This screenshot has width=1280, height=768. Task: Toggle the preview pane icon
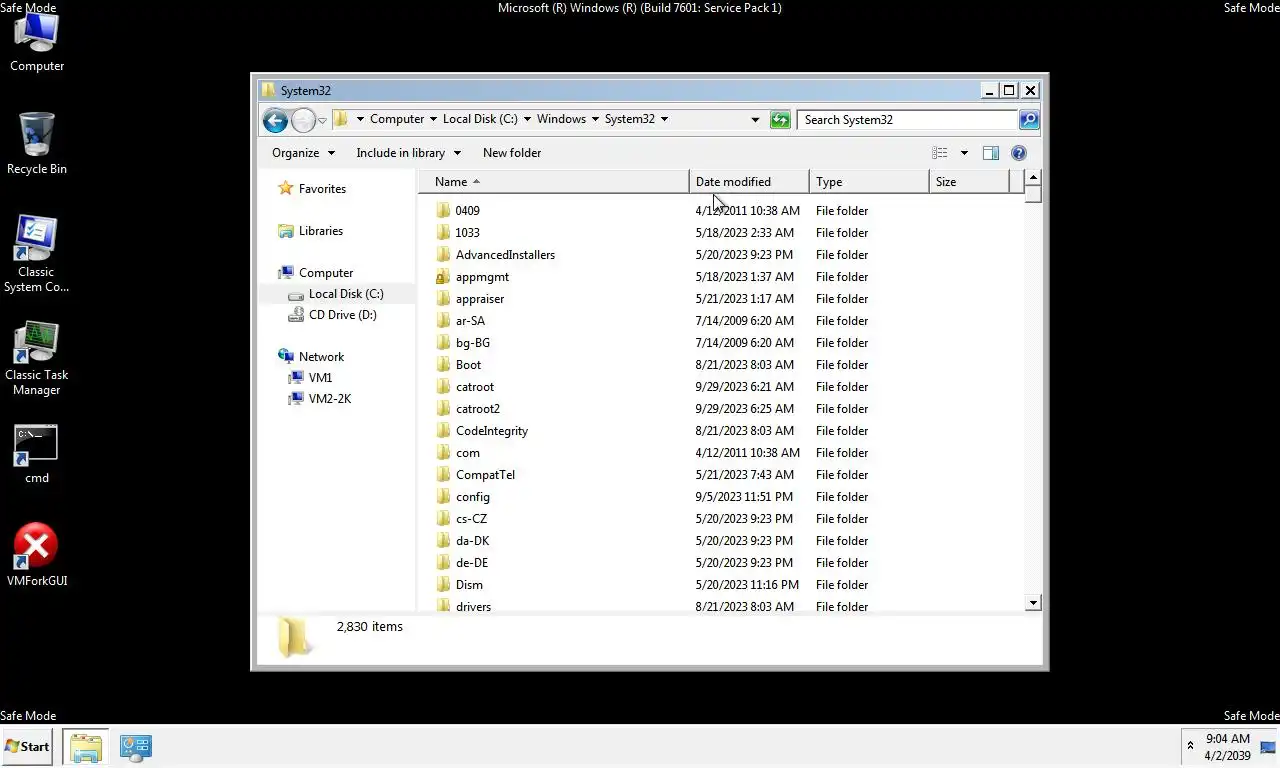(990, 153)
